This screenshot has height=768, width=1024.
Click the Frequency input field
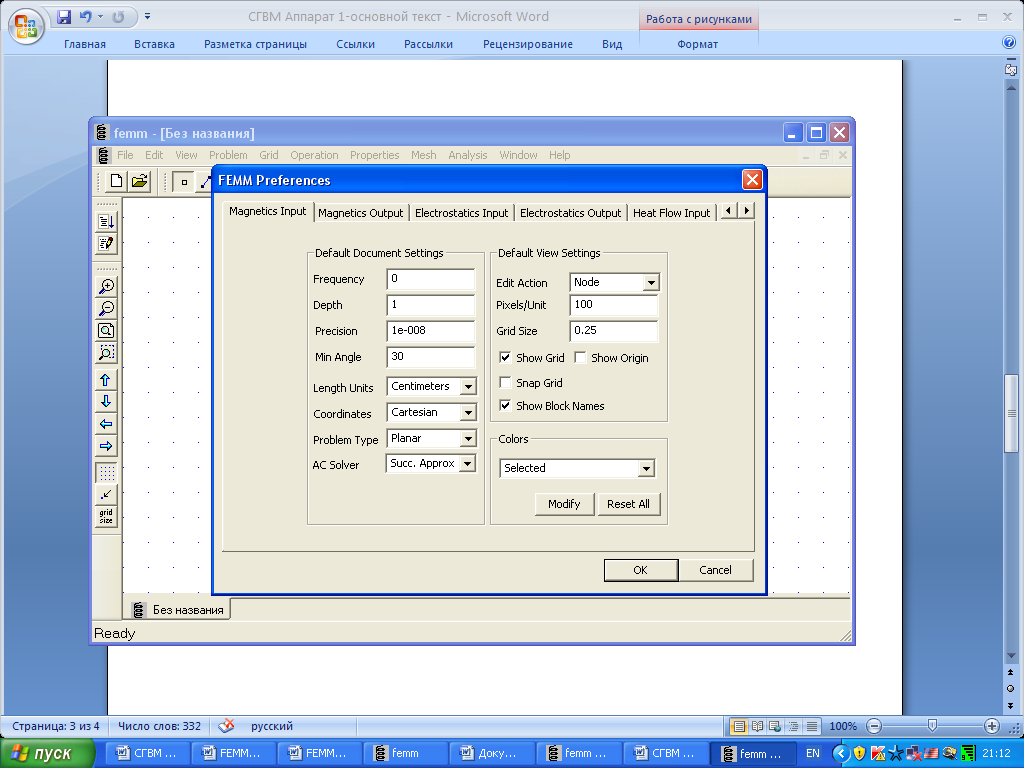(x=431, y=279)
